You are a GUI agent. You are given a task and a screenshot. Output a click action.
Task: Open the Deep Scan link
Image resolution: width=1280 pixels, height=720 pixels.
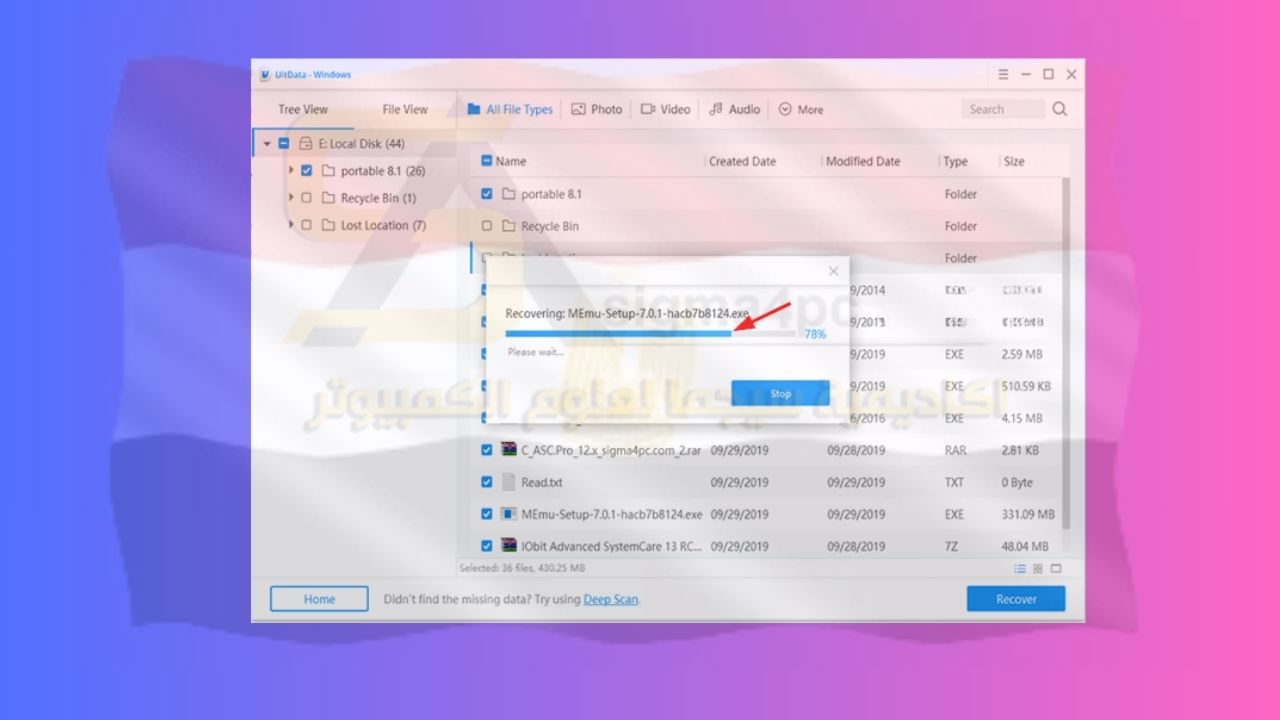point(610,600)
